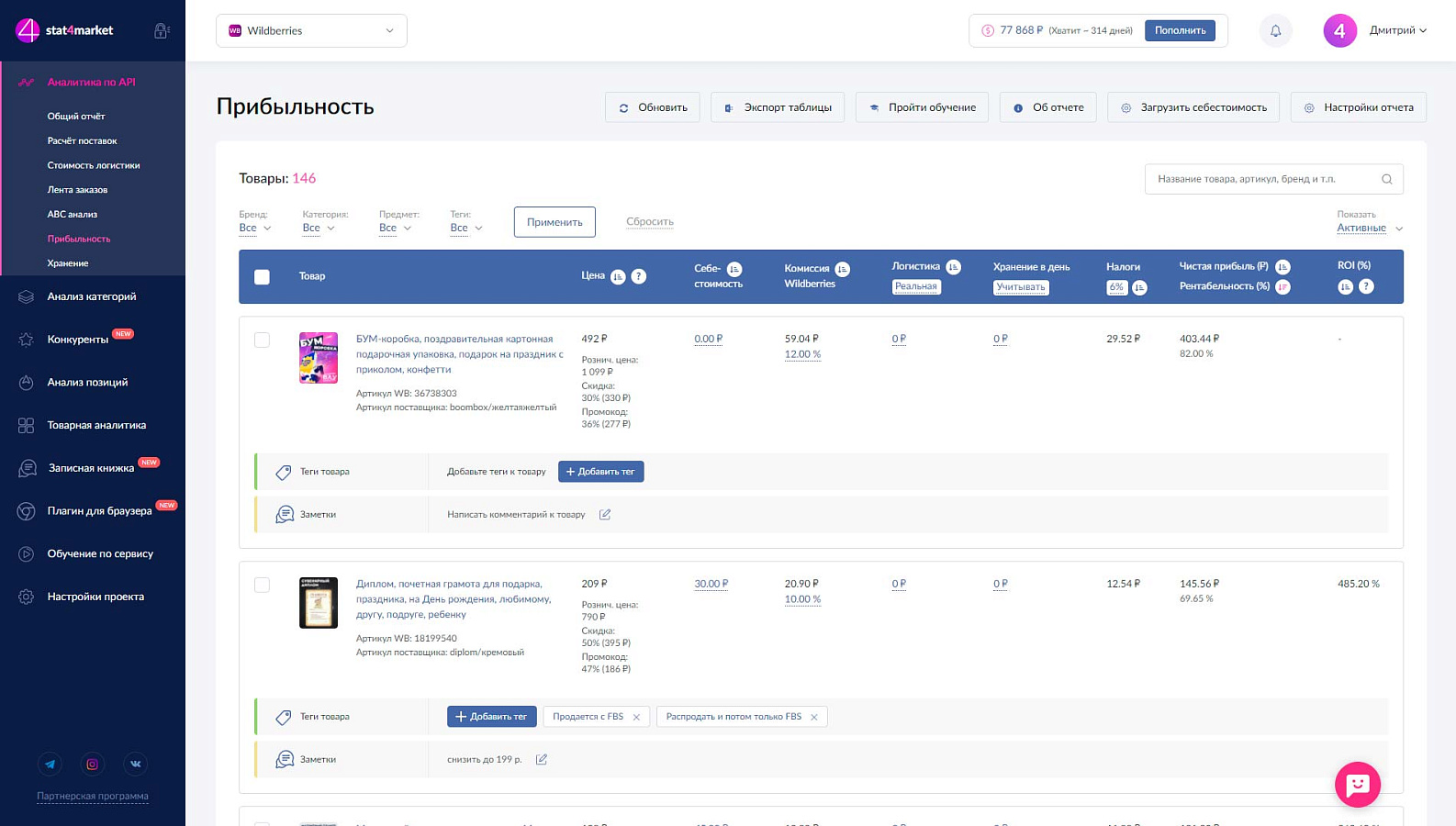
Task: Click Экспорт таблицы
Action: coord(778,107)
